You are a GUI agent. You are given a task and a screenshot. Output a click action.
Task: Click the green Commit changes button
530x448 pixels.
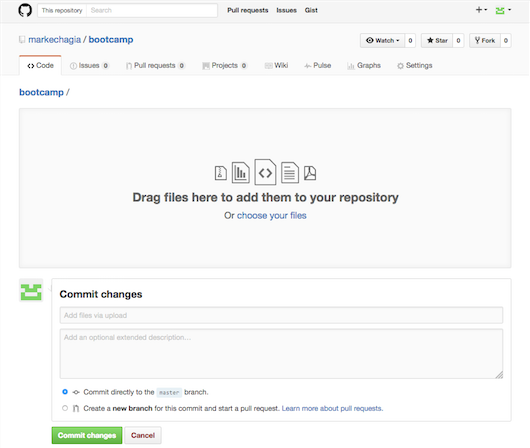pyautogui.click(x=87, y=435)
